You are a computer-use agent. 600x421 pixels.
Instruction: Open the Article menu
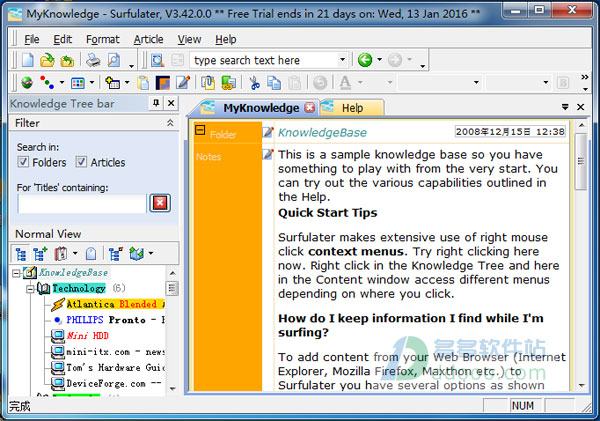(x=148, y=39)
